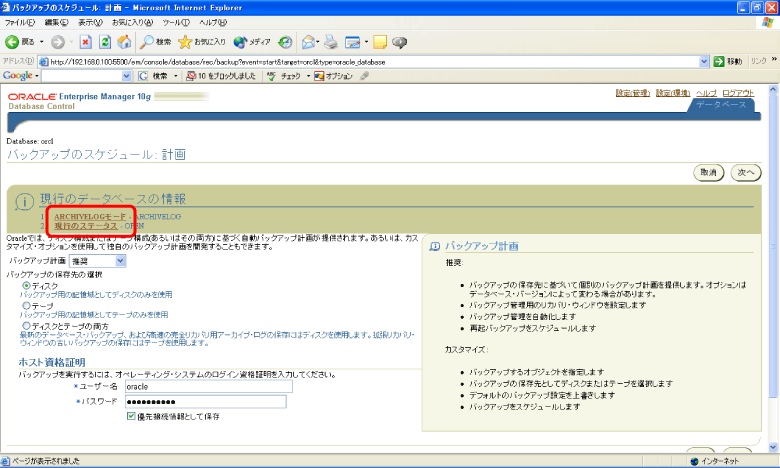Select the Tape (テープ) radio button

[x=26, y=306]
